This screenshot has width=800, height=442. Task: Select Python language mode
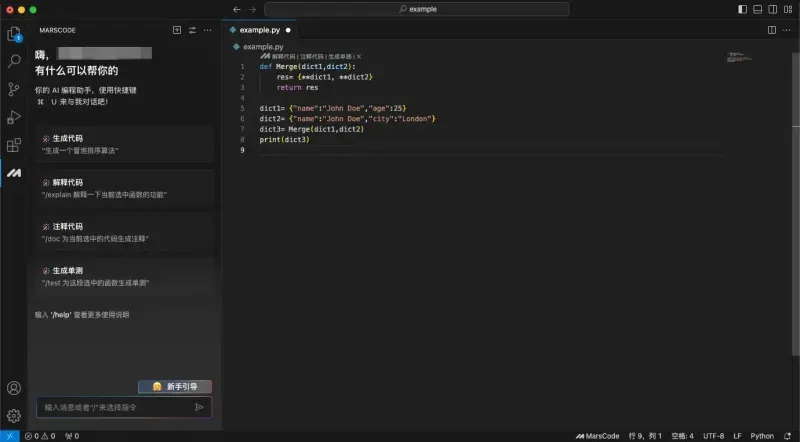tap(762, 436)
